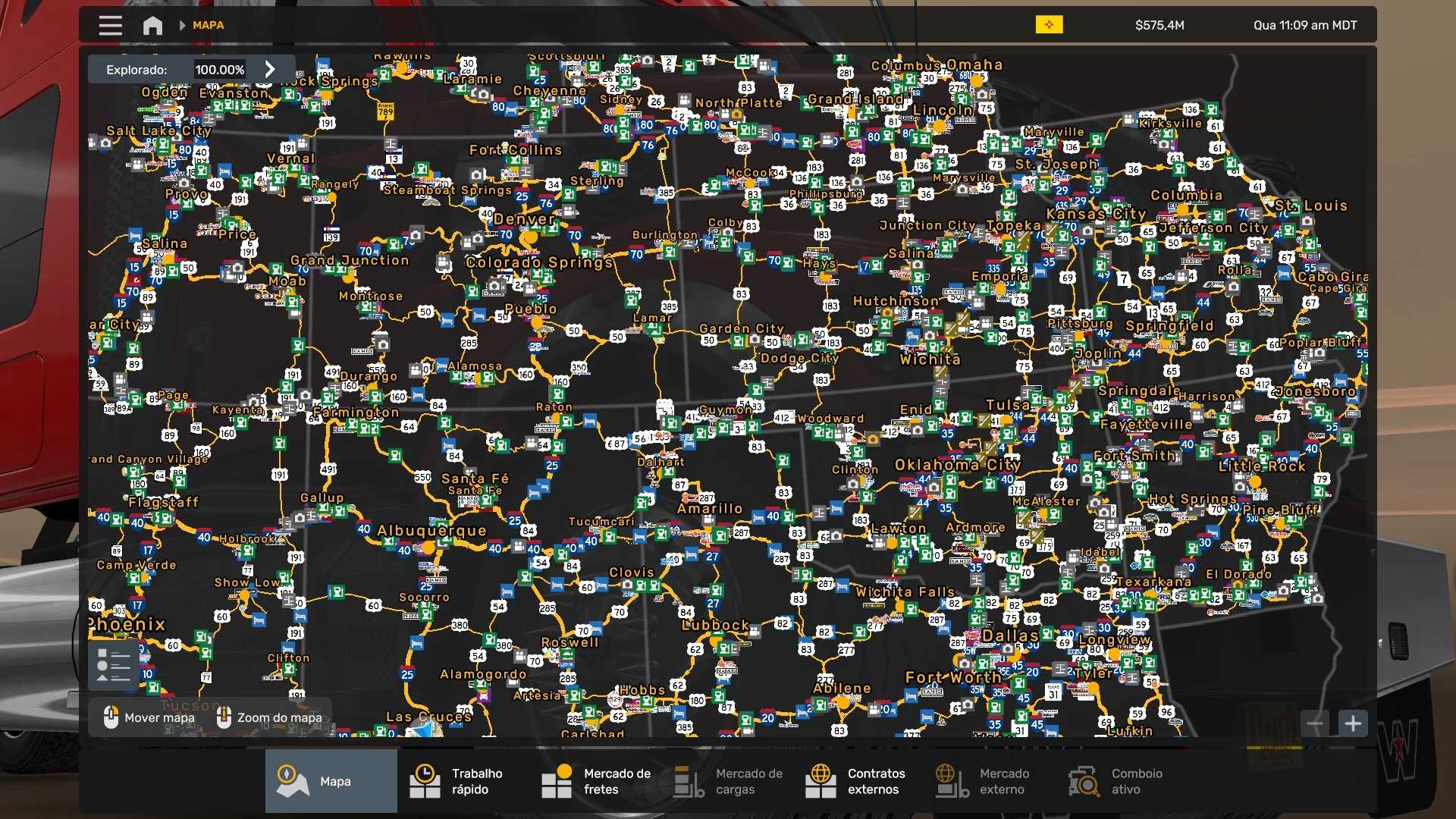Viewport: 1456px width, 819px height.
Task: Click the $575.4M balance display
Action: [1159, 25]
